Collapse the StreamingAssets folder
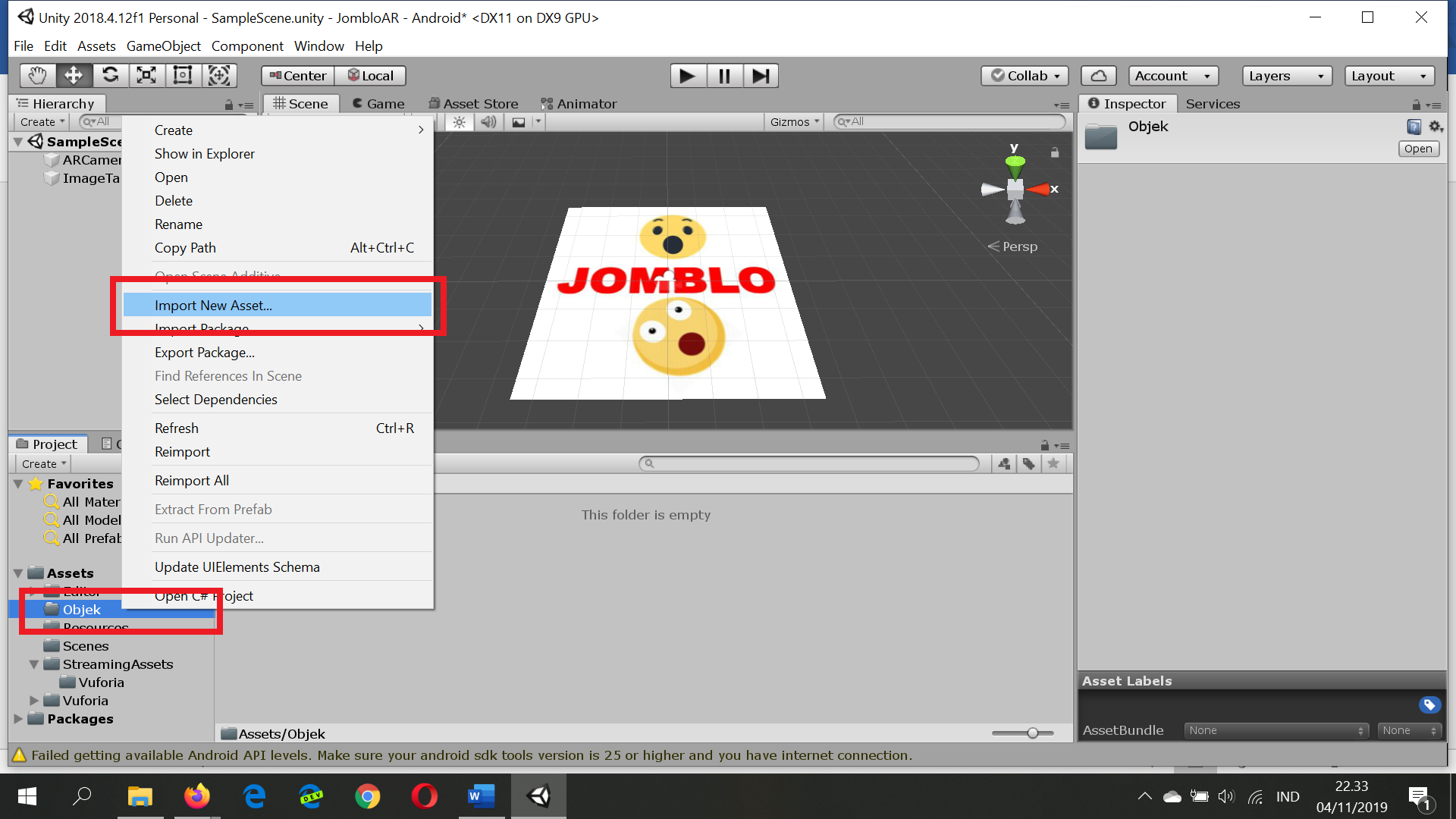This screenshot has height=819, width=1456. [34, 664]
